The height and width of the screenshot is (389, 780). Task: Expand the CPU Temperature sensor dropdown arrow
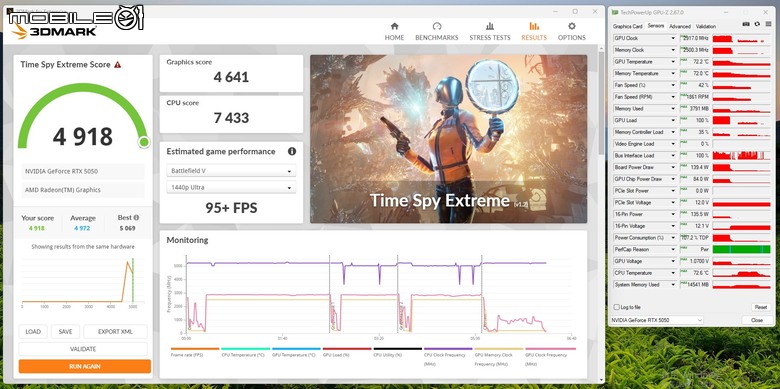point(674,273)
